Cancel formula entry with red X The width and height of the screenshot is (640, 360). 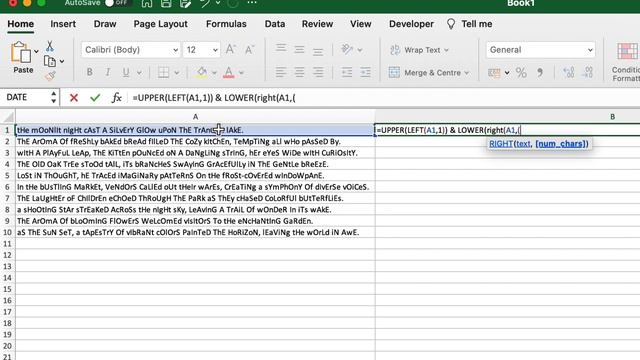74,98
